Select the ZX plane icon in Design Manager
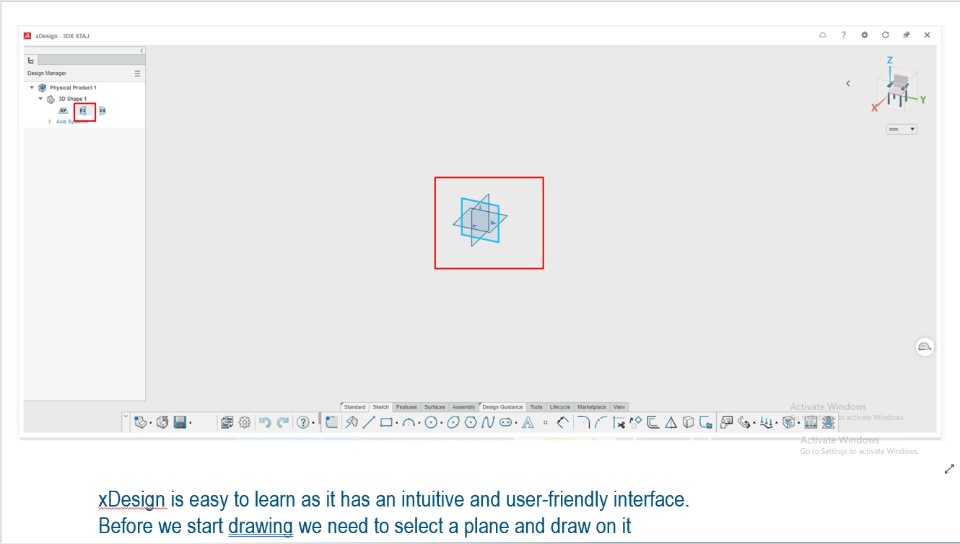 [102, 111]
